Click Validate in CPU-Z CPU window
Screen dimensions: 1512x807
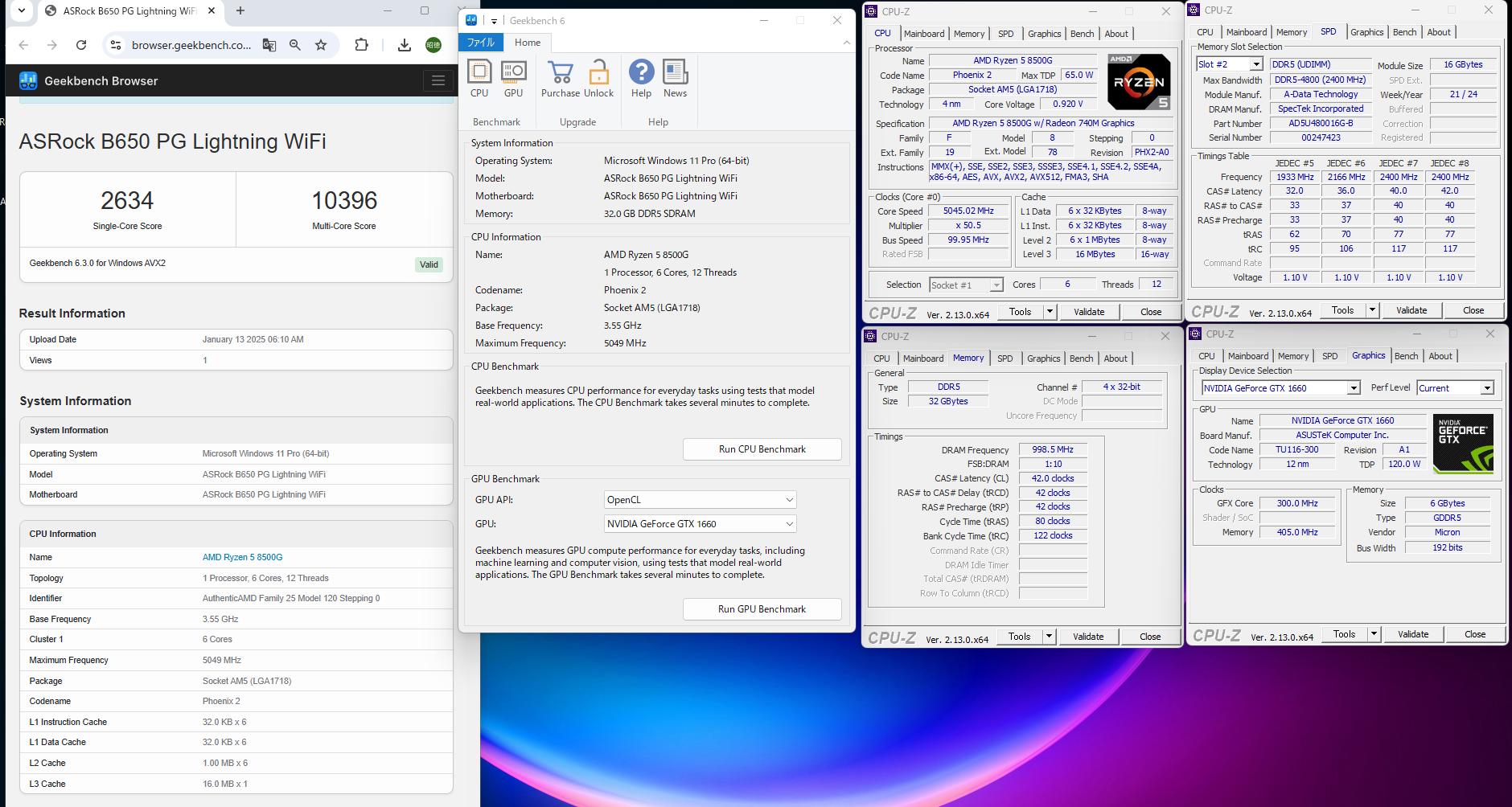click(x=1089, y=312)
